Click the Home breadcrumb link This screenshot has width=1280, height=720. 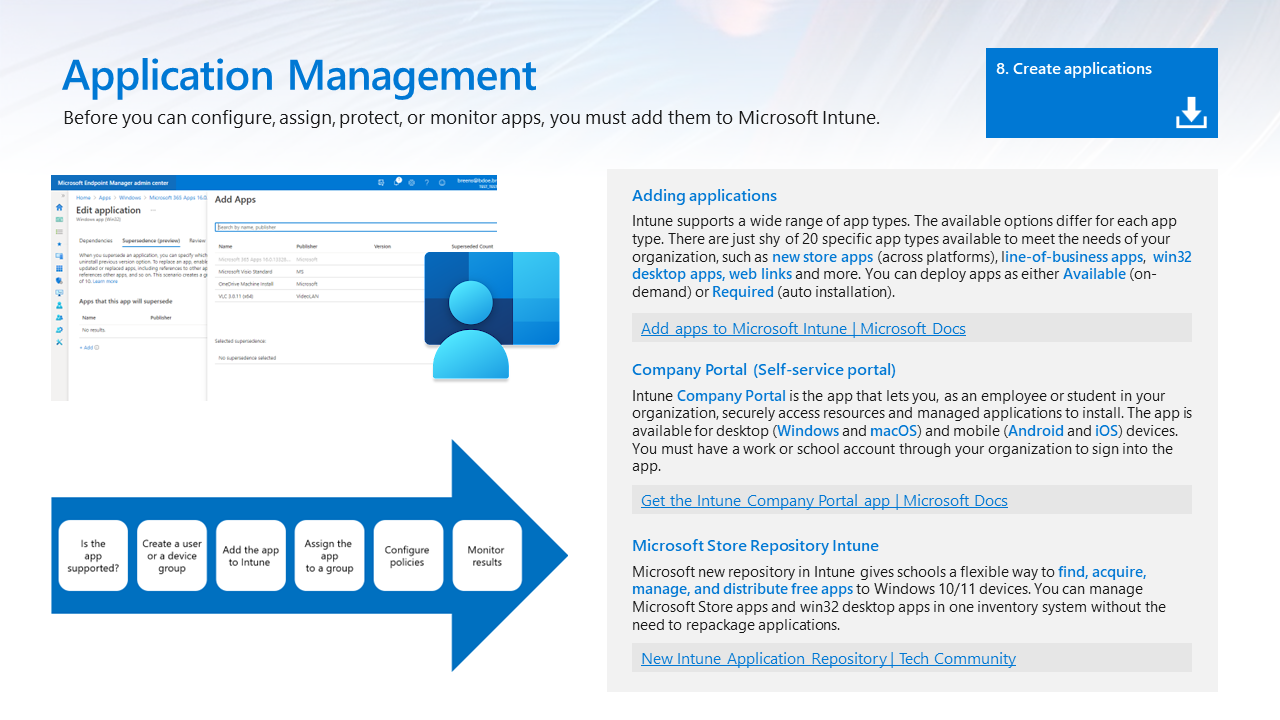click(x=83, y=198)
